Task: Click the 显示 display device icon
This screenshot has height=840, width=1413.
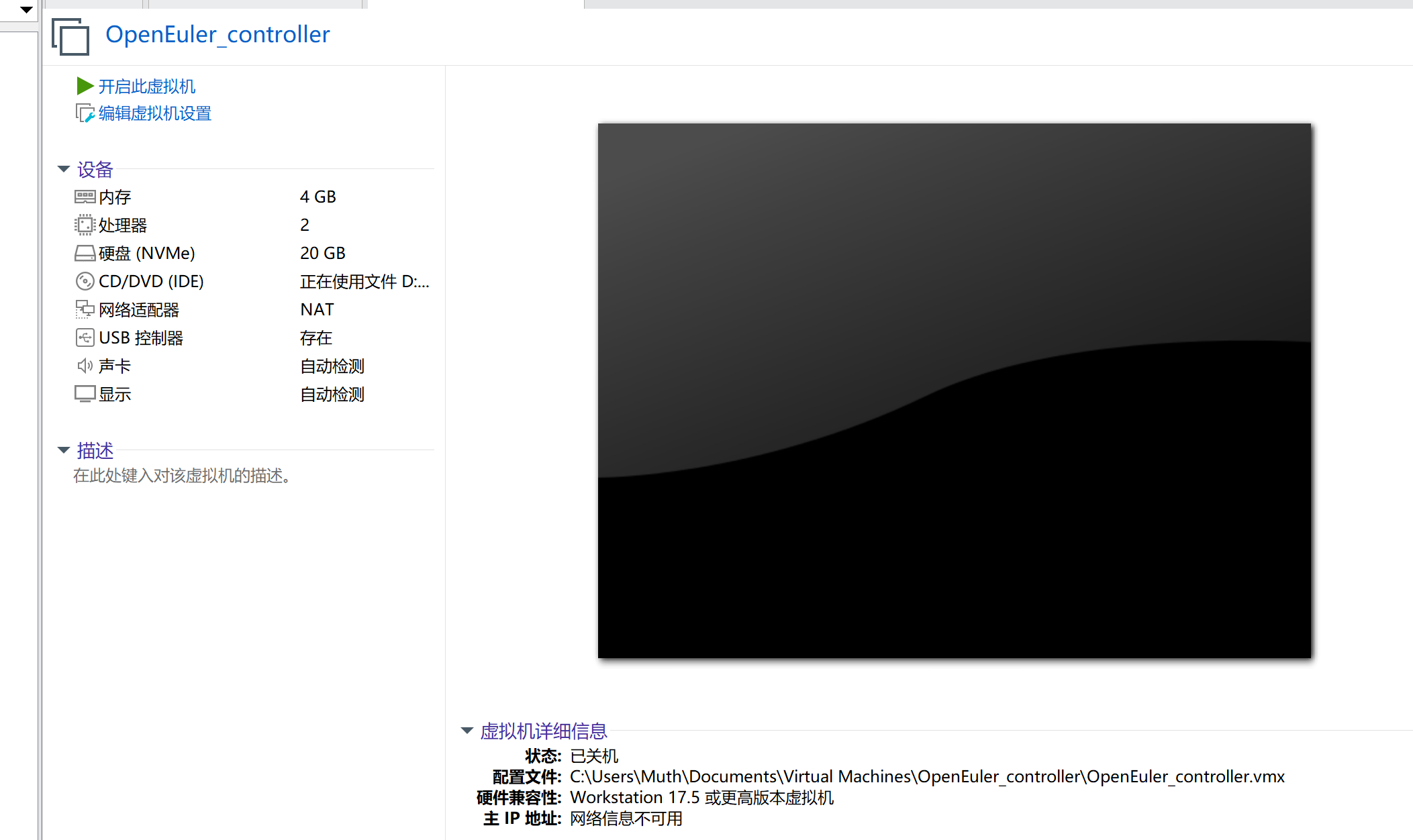Action: click(85, 394)
